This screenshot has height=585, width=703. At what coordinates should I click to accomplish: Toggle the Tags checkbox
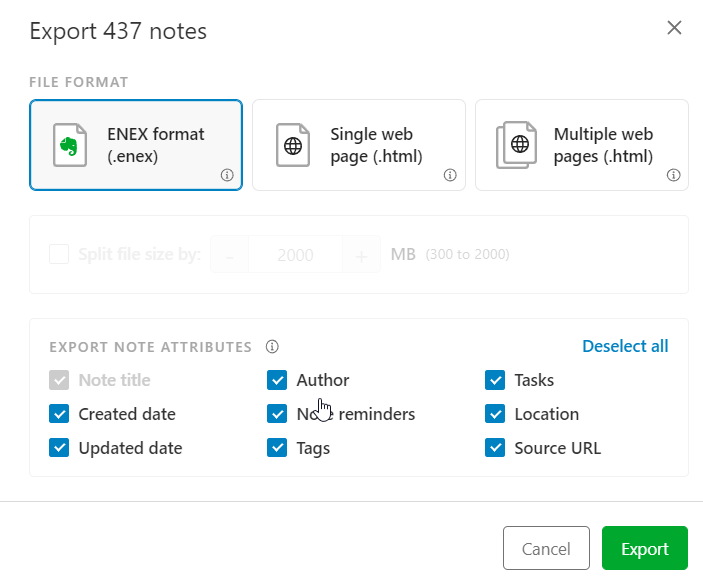coord(277,448)
